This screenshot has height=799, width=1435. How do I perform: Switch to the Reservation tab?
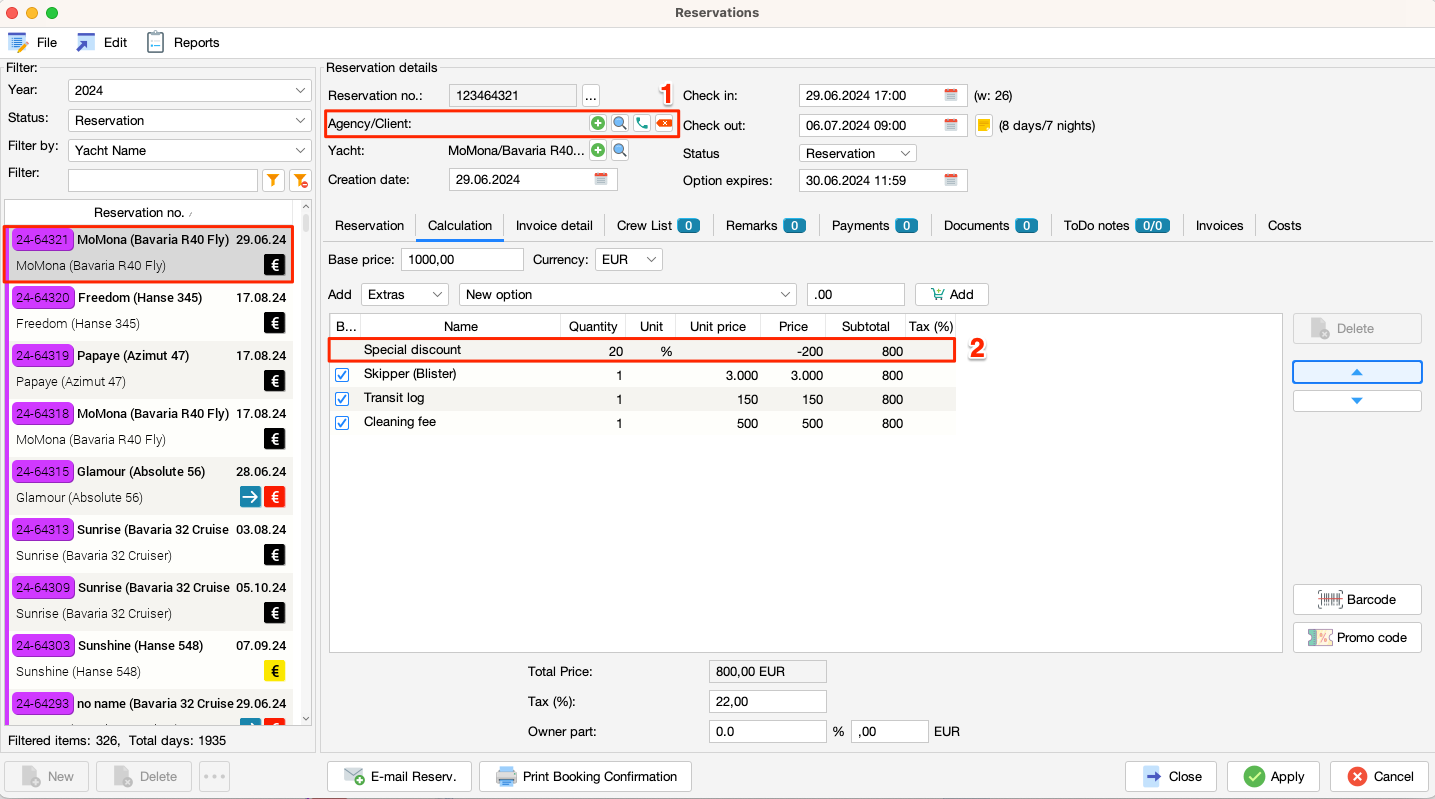[370, 226]
